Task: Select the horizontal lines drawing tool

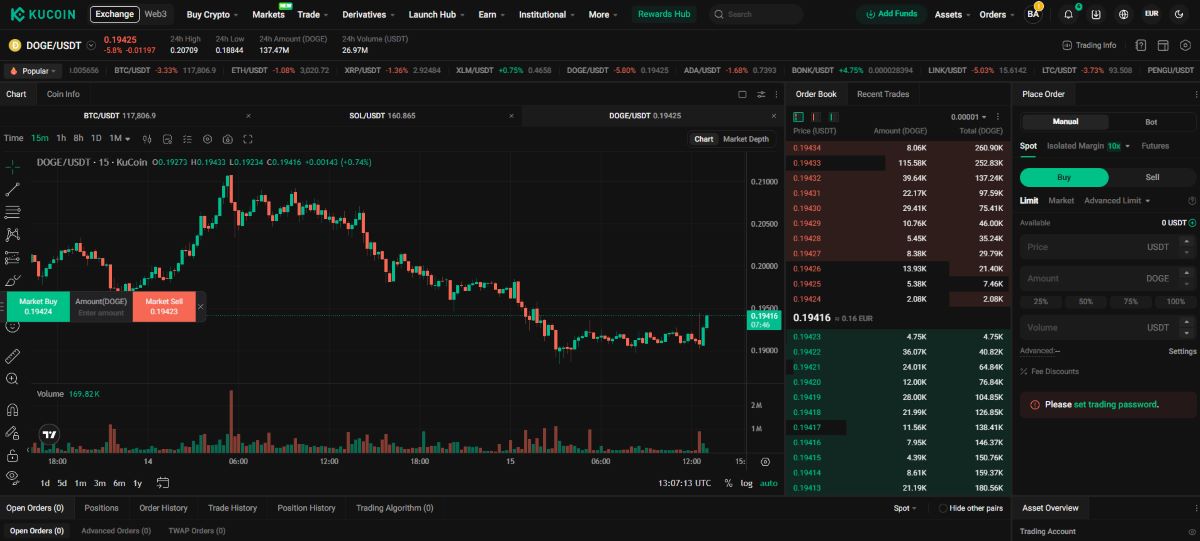Action: coord(12,212)
